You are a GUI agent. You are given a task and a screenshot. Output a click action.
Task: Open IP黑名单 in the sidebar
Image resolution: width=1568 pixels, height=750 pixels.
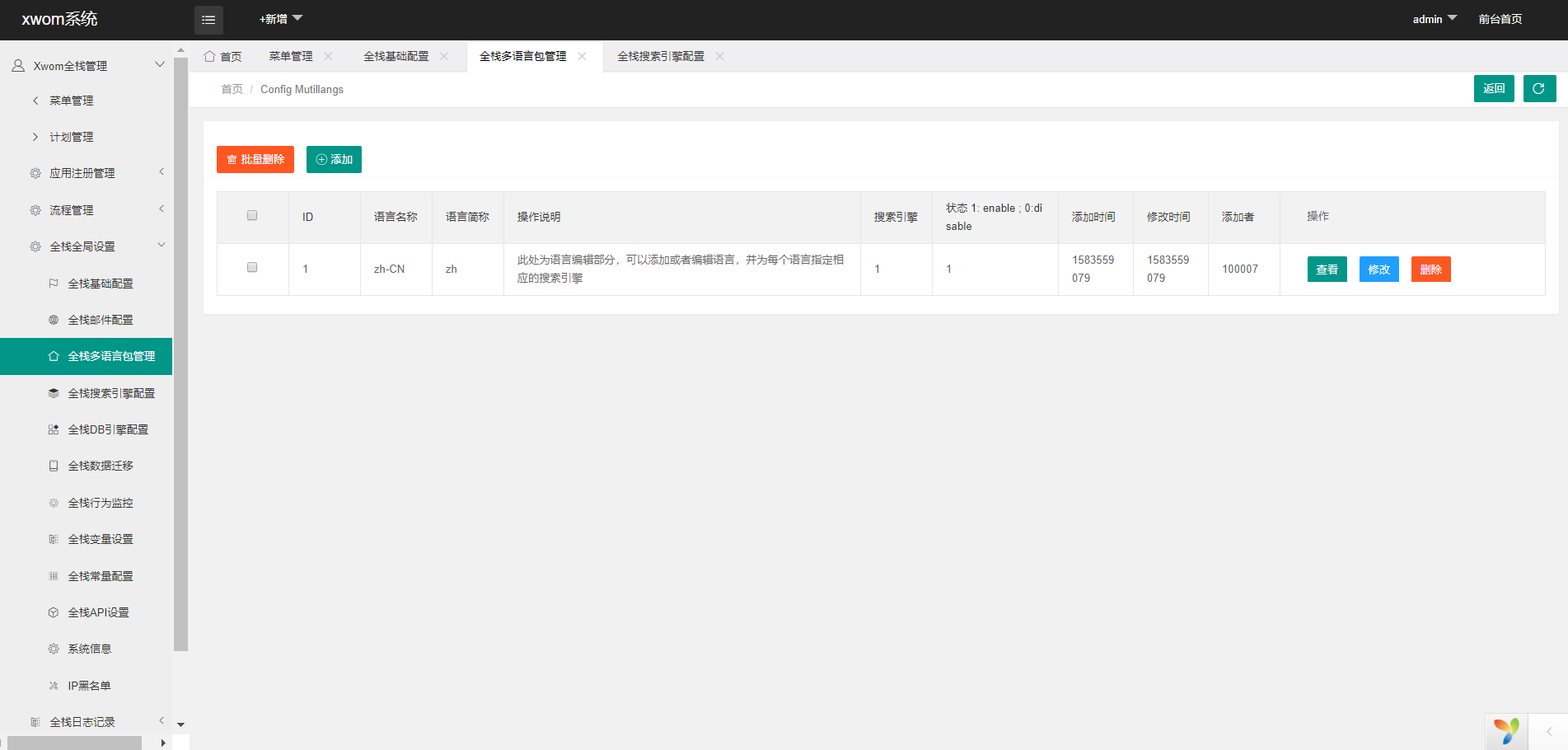pos(89,686)
